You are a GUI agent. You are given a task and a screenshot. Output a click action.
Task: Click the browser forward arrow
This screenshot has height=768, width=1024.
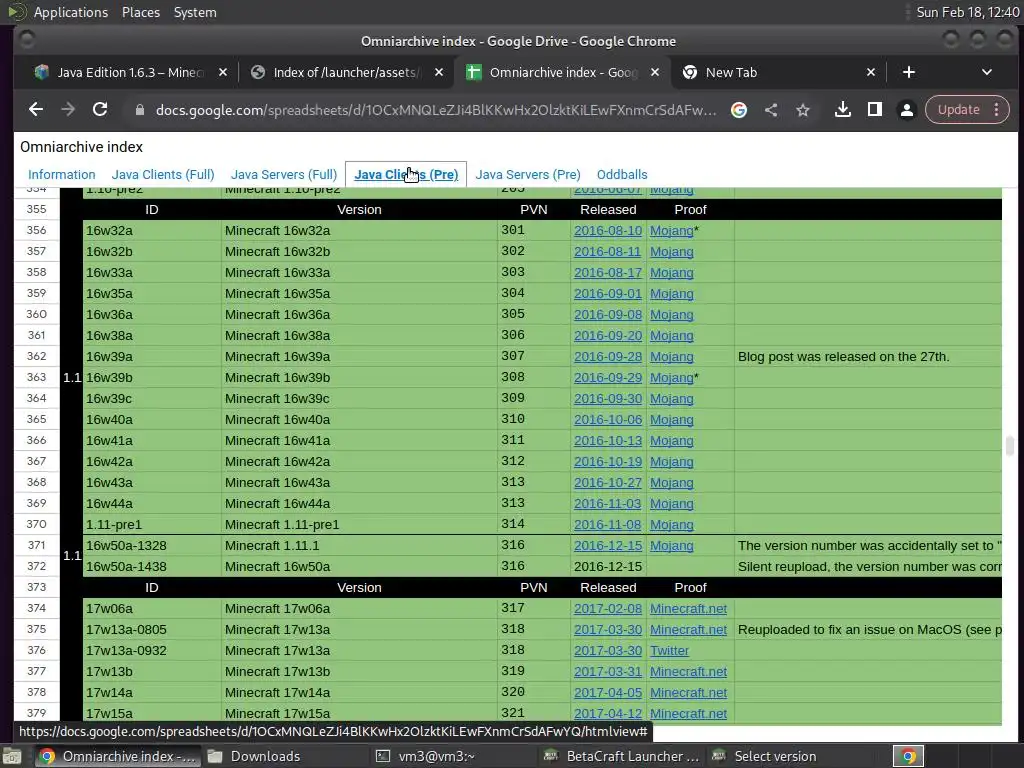pyautogui.click(x=68, y=110)
